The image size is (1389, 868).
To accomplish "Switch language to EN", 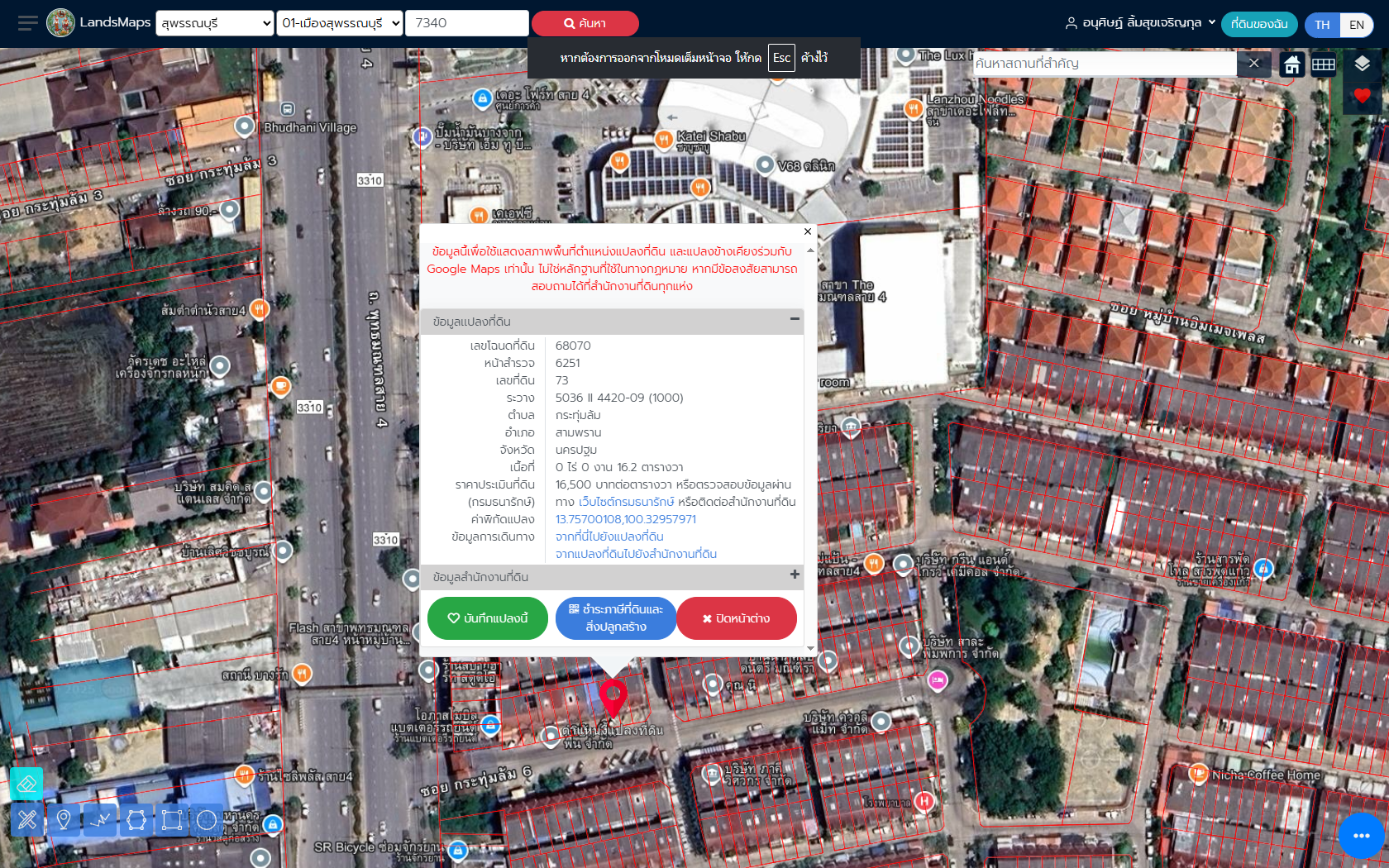I will coord(1357,25).
